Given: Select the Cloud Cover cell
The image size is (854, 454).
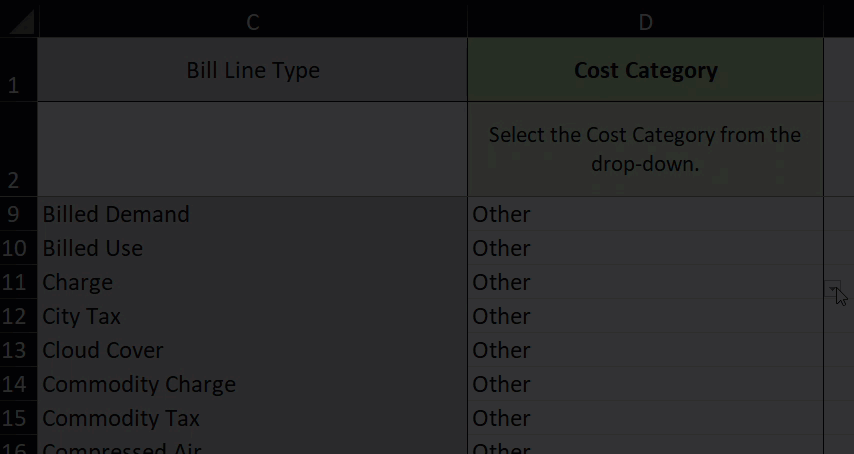Looking at the screenshot, I should tap(253, 350).
